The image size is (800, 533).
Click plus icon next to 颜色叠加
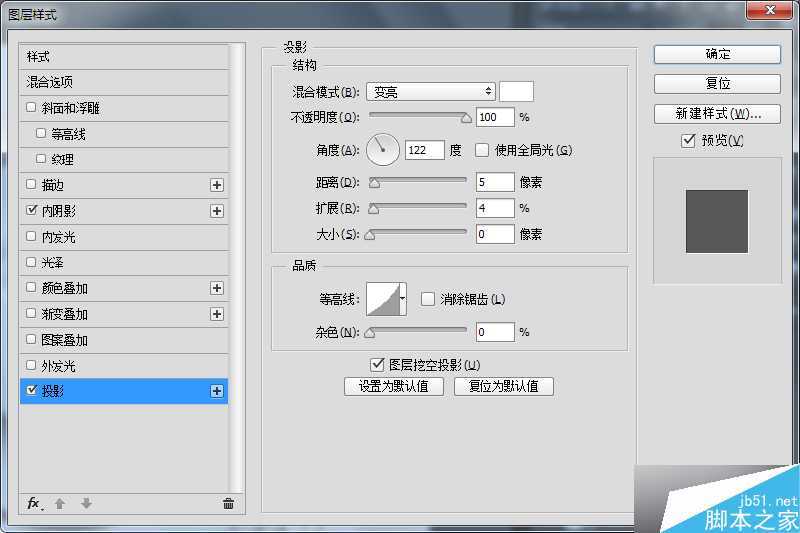tap(216, 288)
